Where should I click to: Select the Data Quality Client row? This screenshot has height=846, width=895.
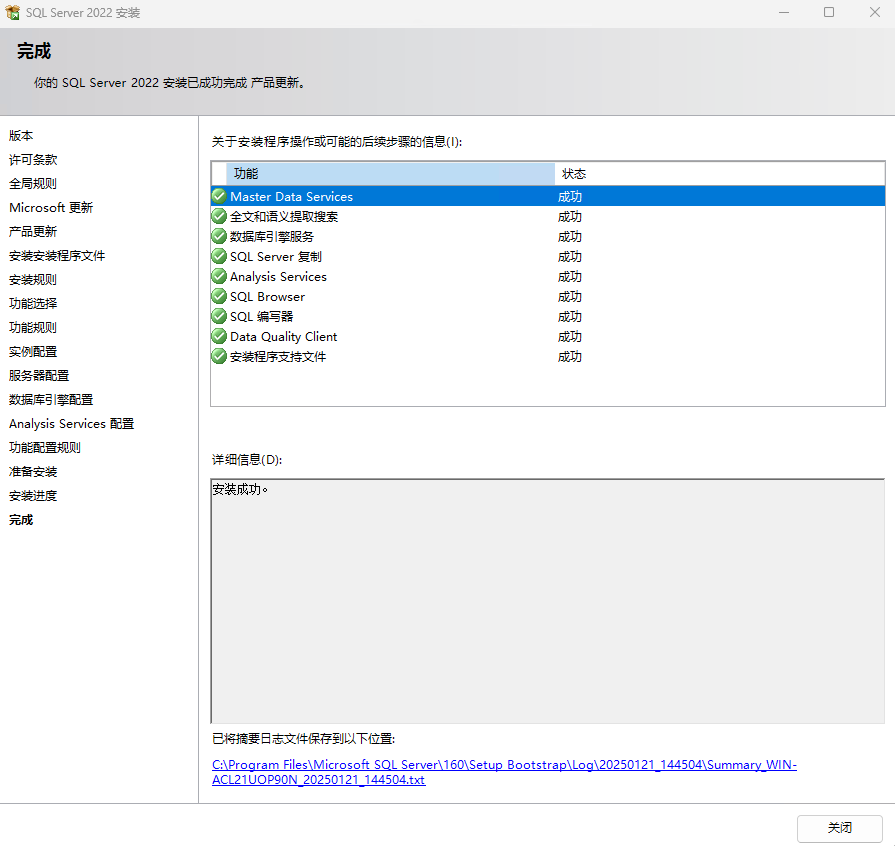(548, 336)
